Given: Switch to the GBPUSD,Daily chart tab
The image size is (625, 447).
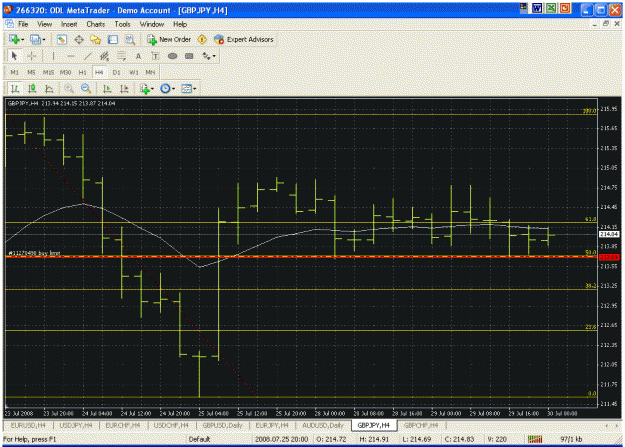Looking at the screenshot, I should coord(222,425).
